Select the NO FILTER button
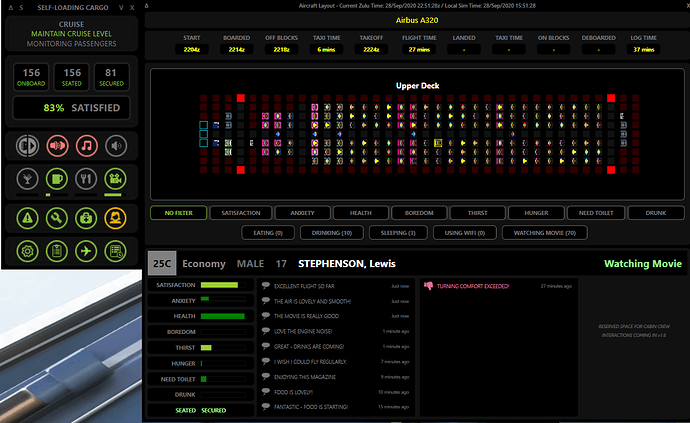The height and width of the screenshot is (423, 690). tap(178, 213)
